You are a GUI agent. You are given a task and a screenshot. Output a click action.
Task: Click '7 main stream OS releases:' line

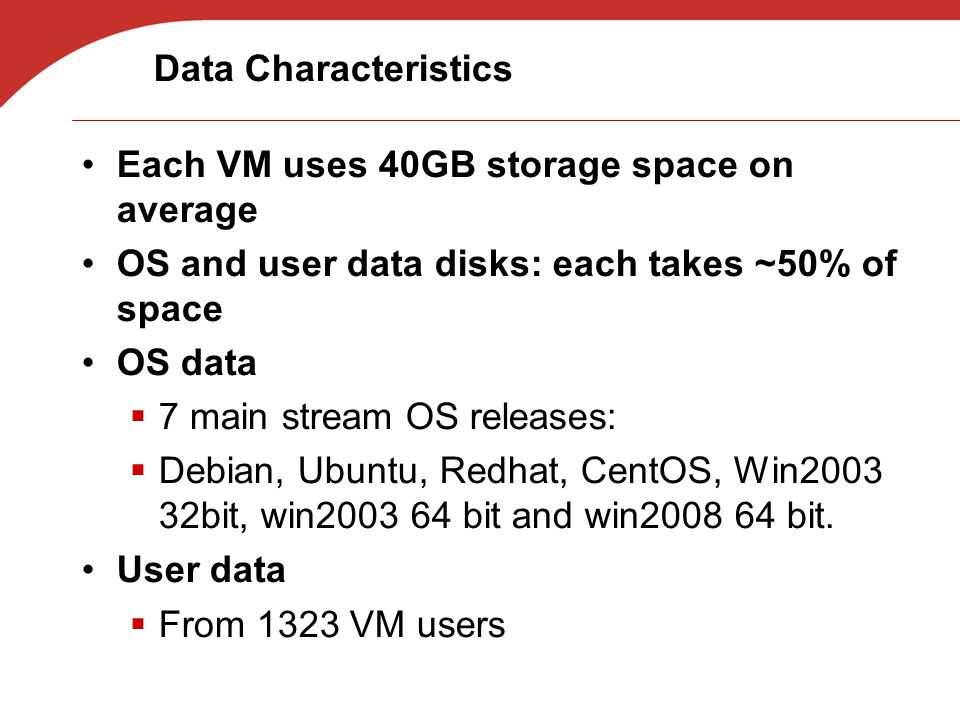pos(387,417)
